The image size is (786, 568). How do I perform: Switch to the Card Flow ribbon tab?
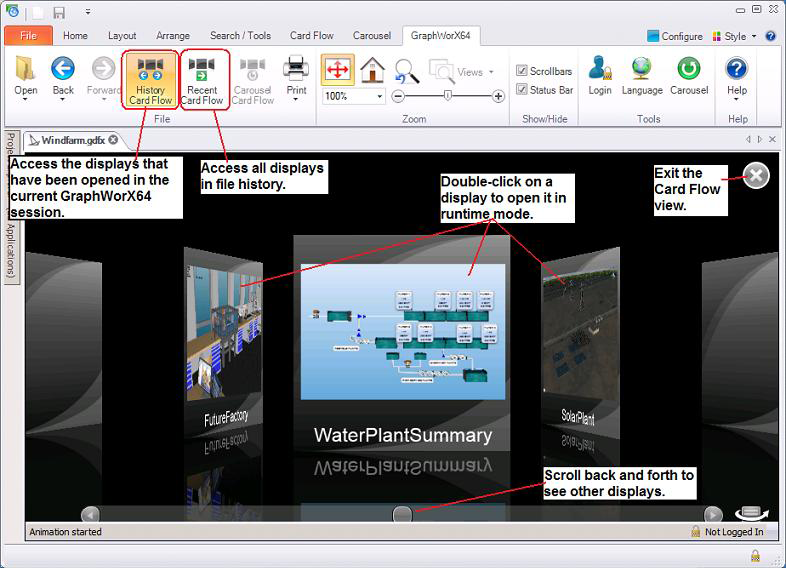(312, 36)
